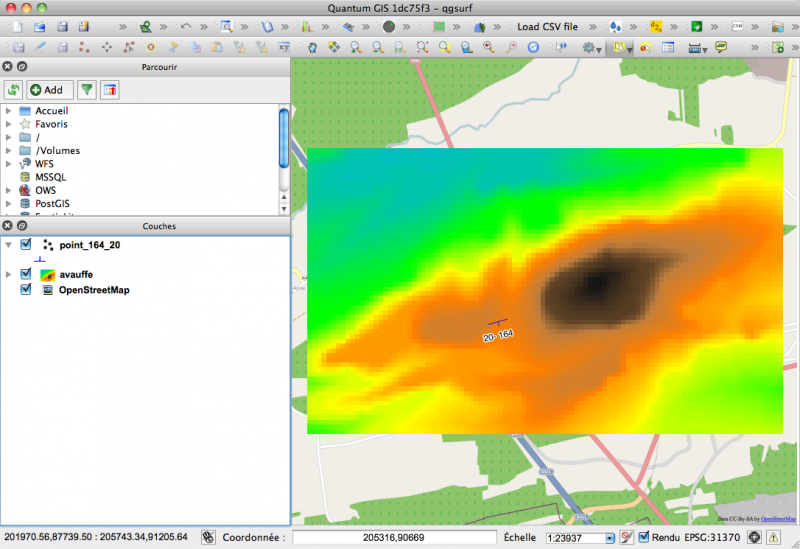Expand the /Volumes folder in browser
Screen dimensions: 800x549
pyautogui.click(x=9, y=151)
